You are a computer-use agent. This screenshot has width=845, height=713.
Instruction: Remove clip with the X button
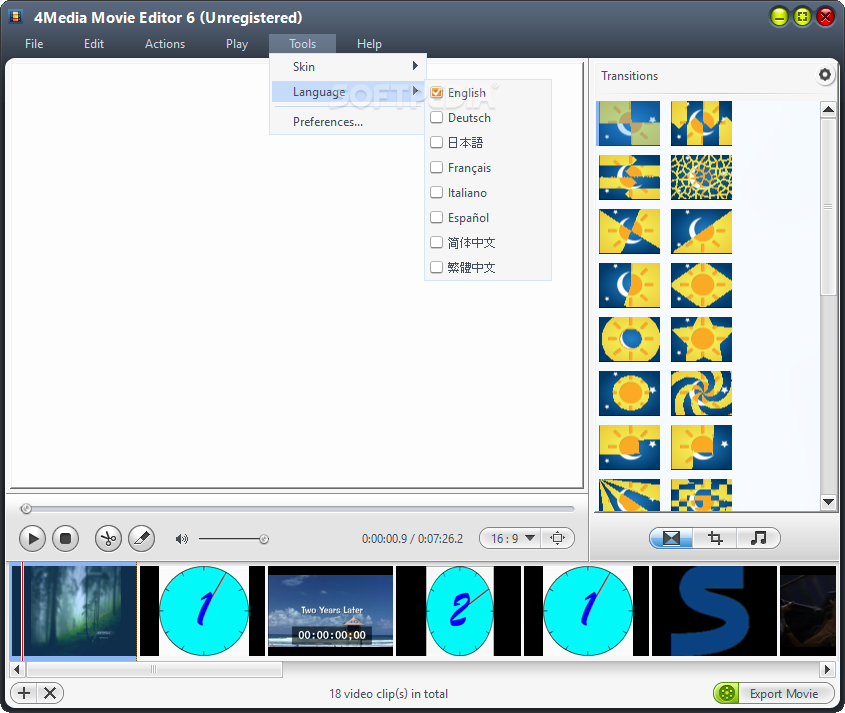pos(50,693)
